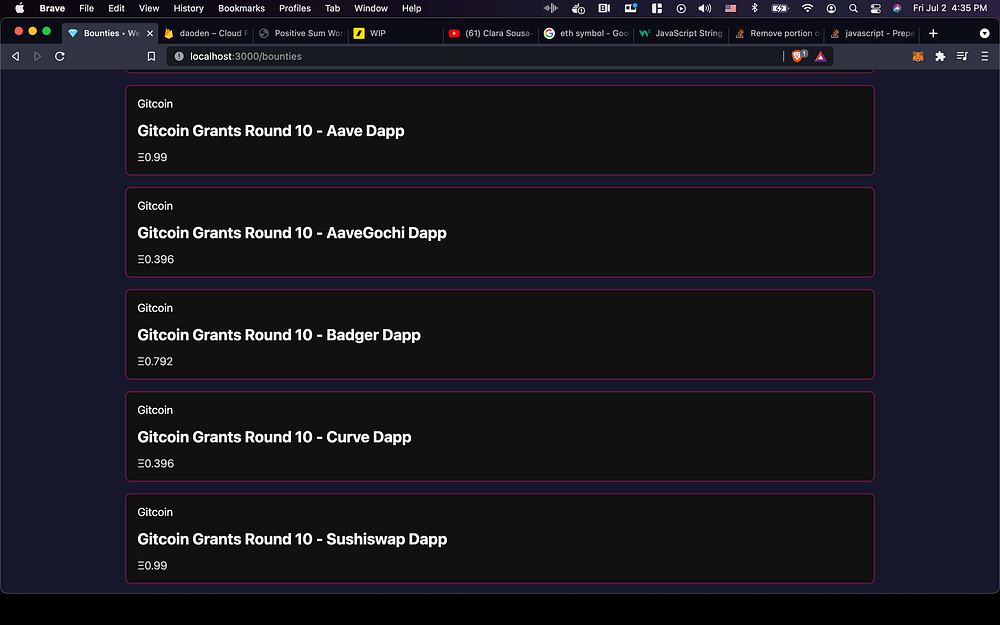Open the Tab menu
1000x625 pixels.
pos(332,8)
